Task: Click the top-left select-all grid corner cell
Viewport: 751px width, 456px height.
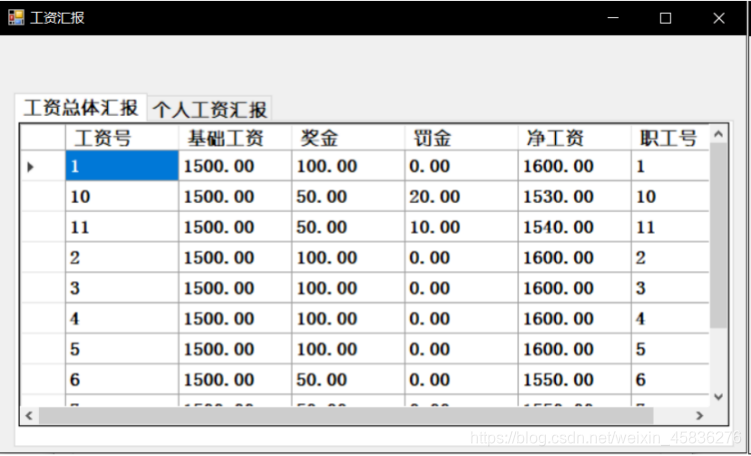Action: (x=43, y=138)
